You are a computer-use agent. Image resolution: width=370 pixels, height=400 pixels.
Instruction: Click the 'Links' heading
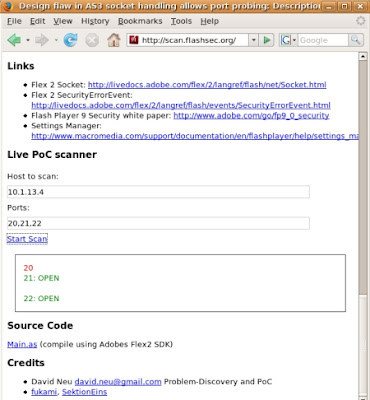[x=21, y=66]
